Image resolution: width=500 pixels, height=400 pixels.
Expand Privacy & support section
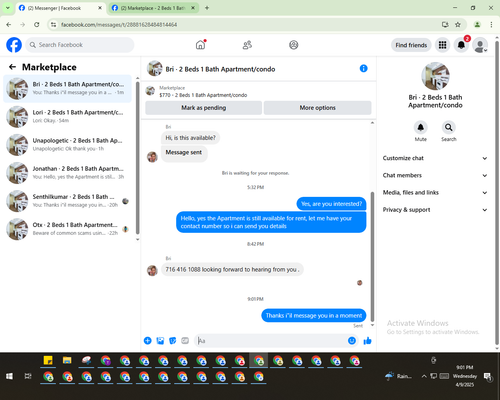[435, 210]
